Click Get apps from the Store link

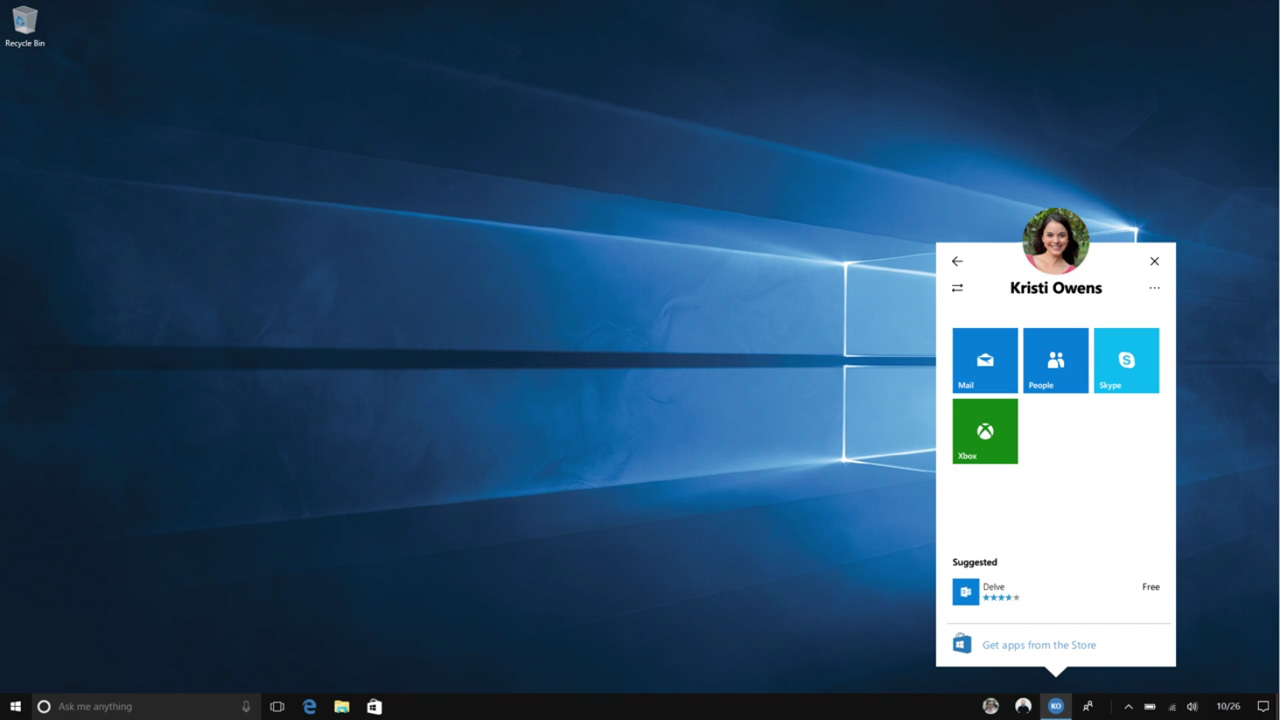(1038, 645)
